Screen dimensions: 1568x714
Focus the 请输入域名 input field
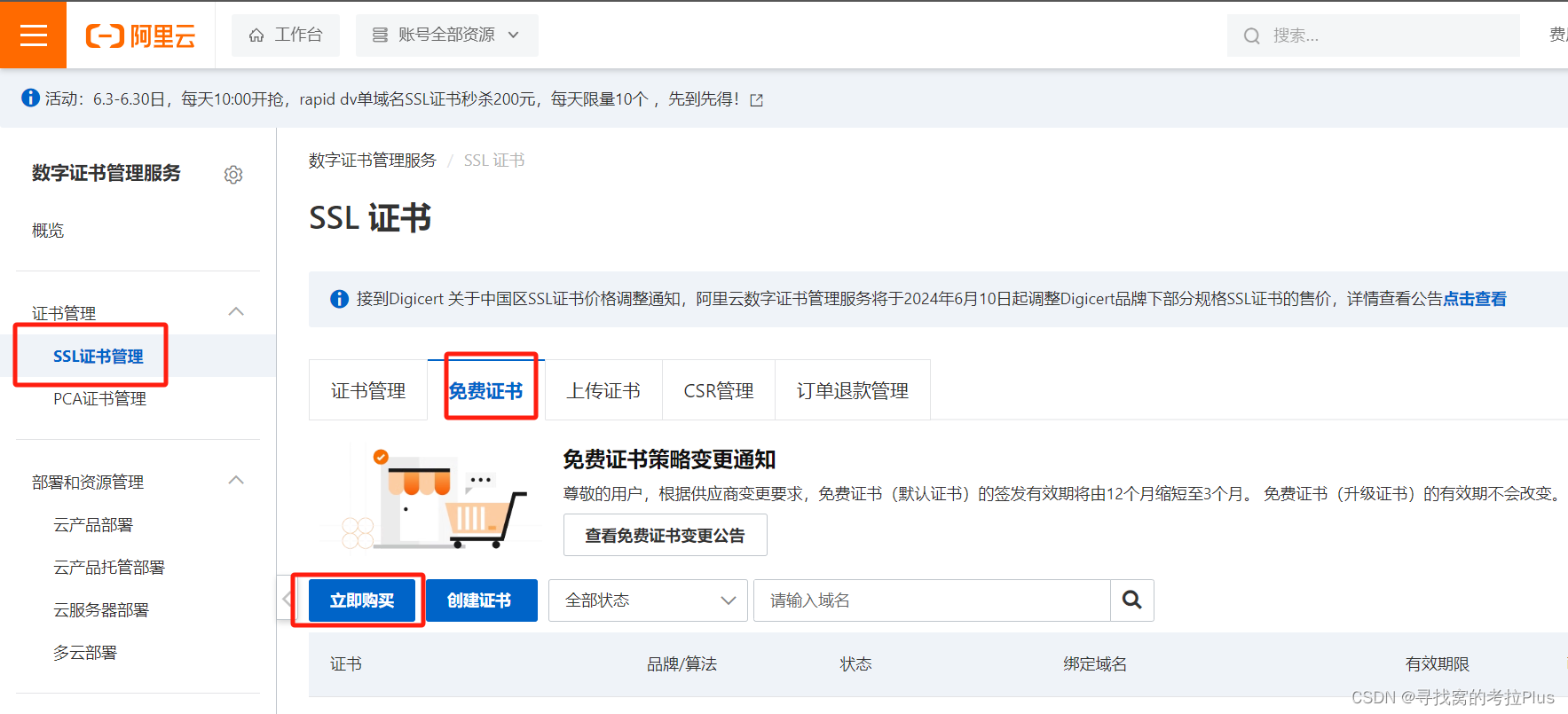click(932, 600)
